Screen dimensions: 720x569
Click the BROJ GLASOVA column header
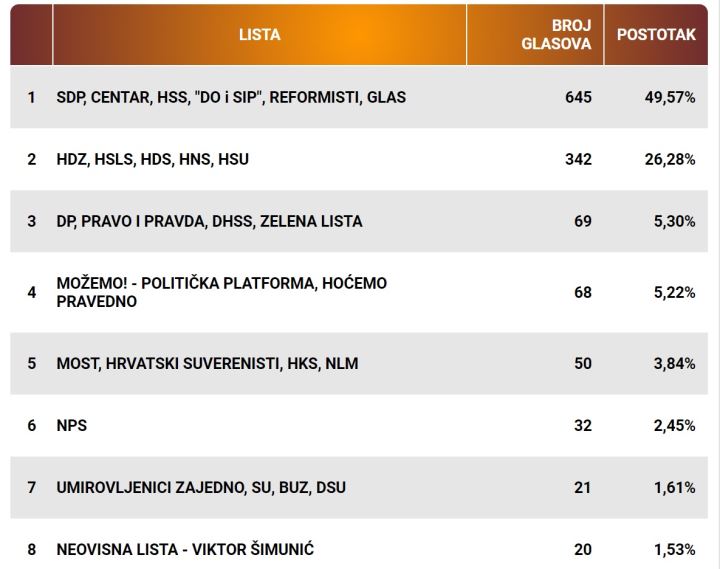[535, 34]
